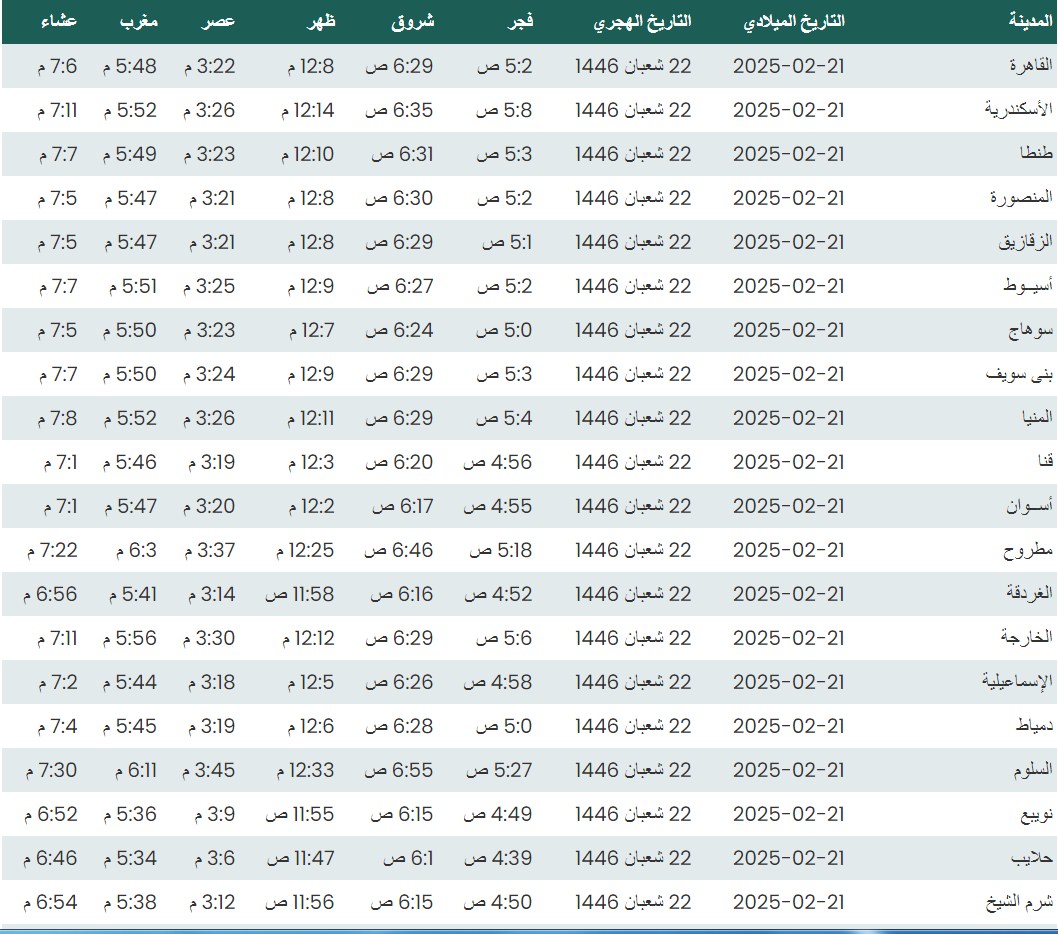Click the شرم الشيخ city name

coord(1026,902)
